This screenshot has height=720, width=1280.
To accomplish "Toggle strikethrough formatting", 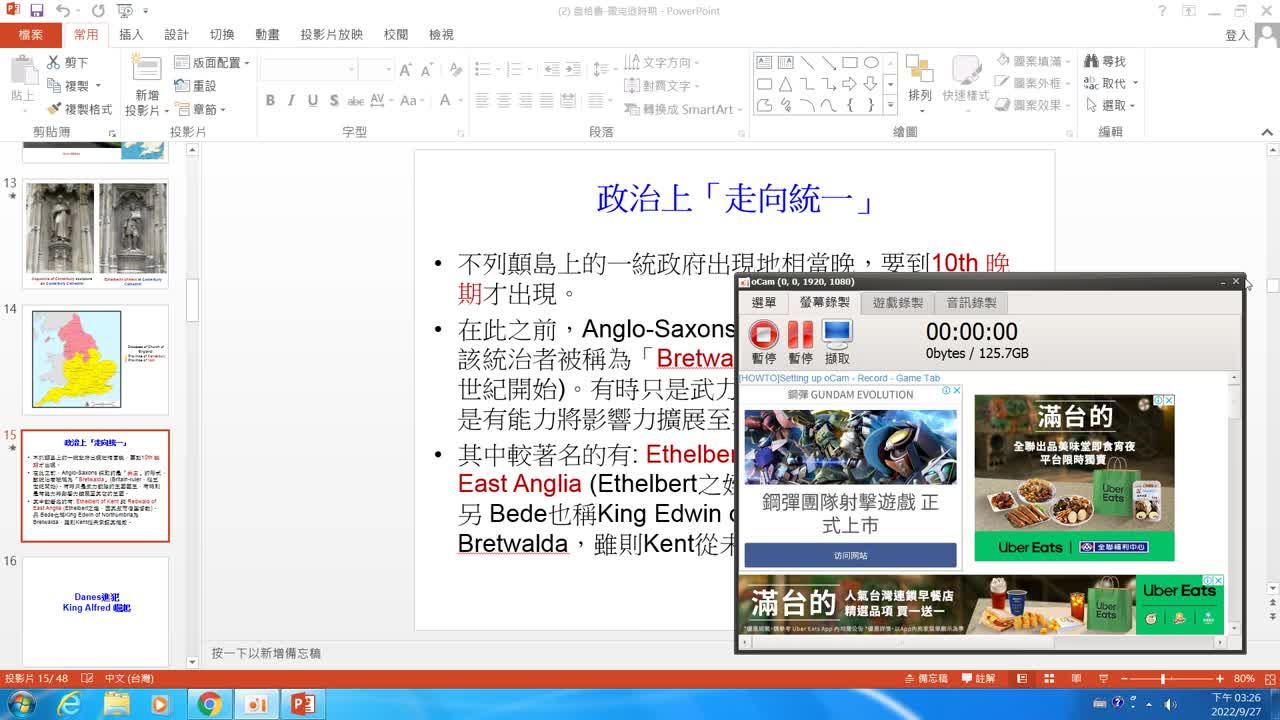I will [356, 101].
